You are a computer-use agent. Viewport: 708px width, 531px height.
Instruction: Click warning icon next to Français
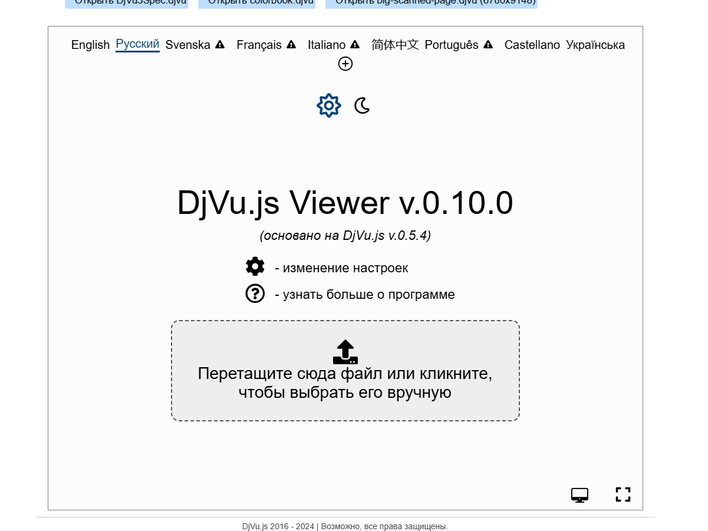click(x=291, y=45)
